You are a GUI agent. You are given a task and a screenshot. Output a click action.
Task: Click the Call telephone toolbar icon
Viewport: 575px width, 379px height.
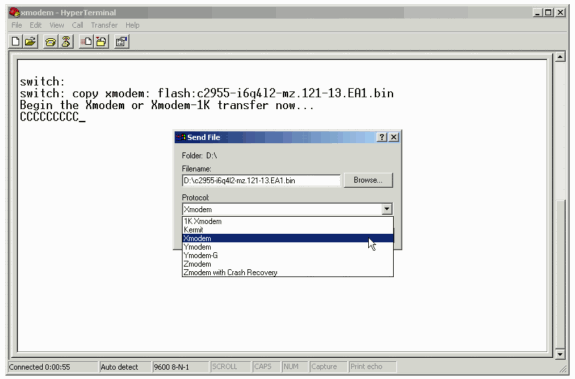[50, 41]
